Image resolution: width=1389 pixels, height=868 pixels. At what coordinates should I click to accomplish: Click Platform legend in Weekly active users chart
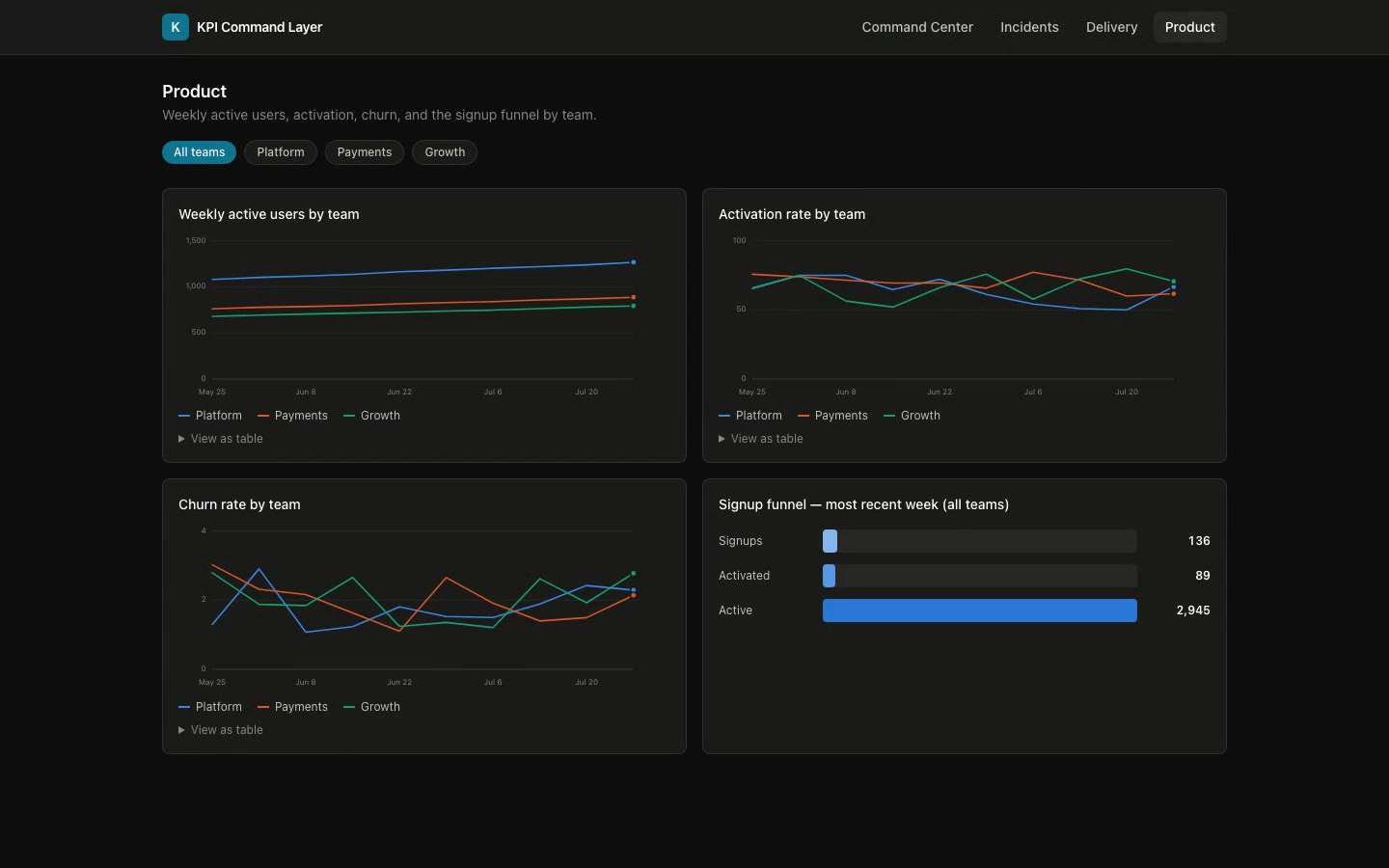tap(210, 416)
